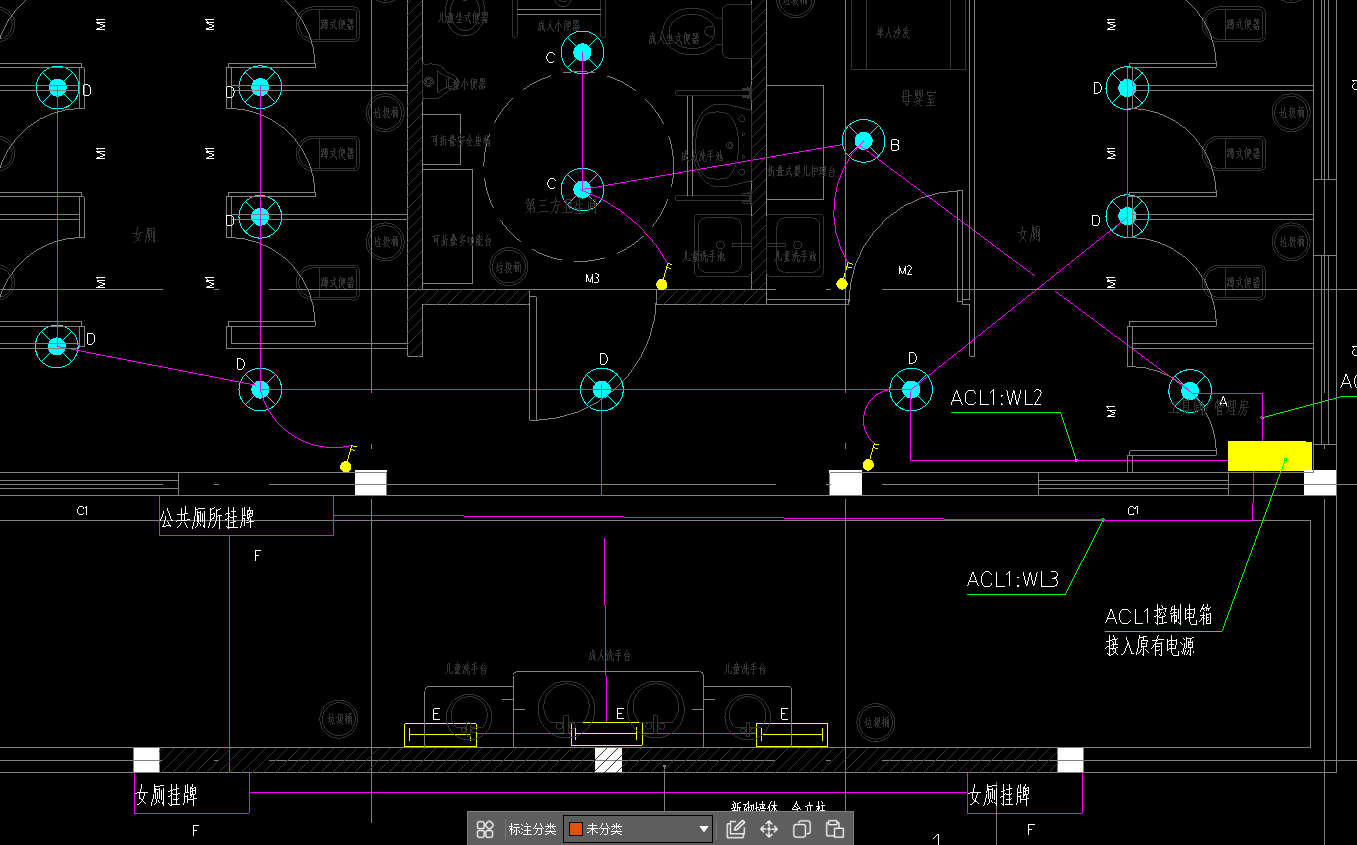Select the light fixture labeled A
The height and width of the screenshot is (845, 1357).
(x=1189, y=390)
